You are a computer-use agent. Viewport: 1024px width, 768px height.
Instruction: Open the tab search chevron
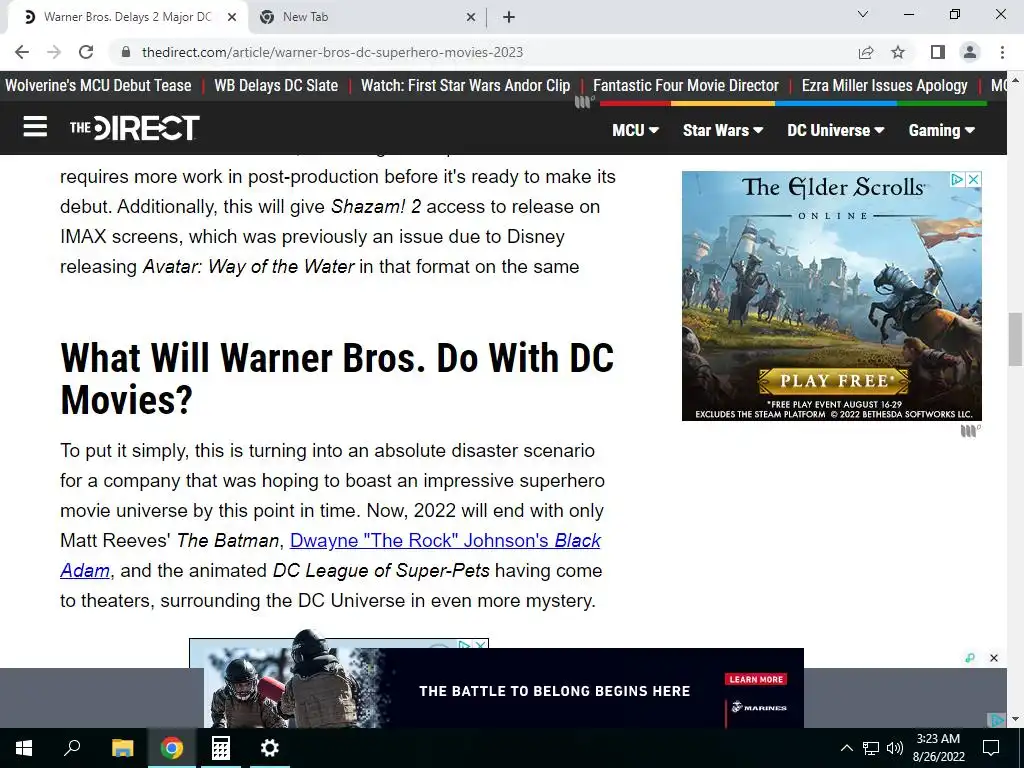(x=863, y=14)
